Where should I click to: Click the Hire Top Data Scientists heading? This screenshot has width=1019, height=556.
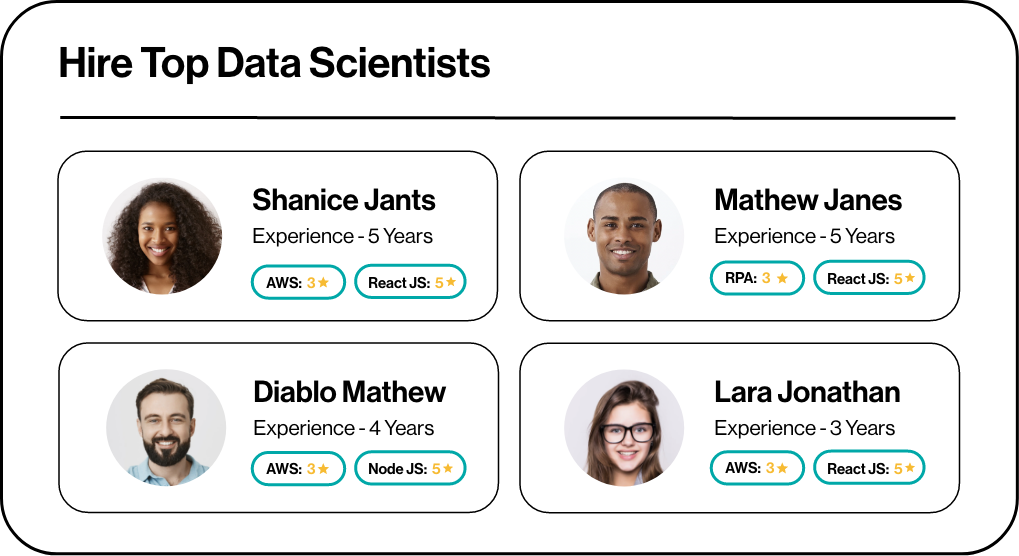tap(274, 64)
